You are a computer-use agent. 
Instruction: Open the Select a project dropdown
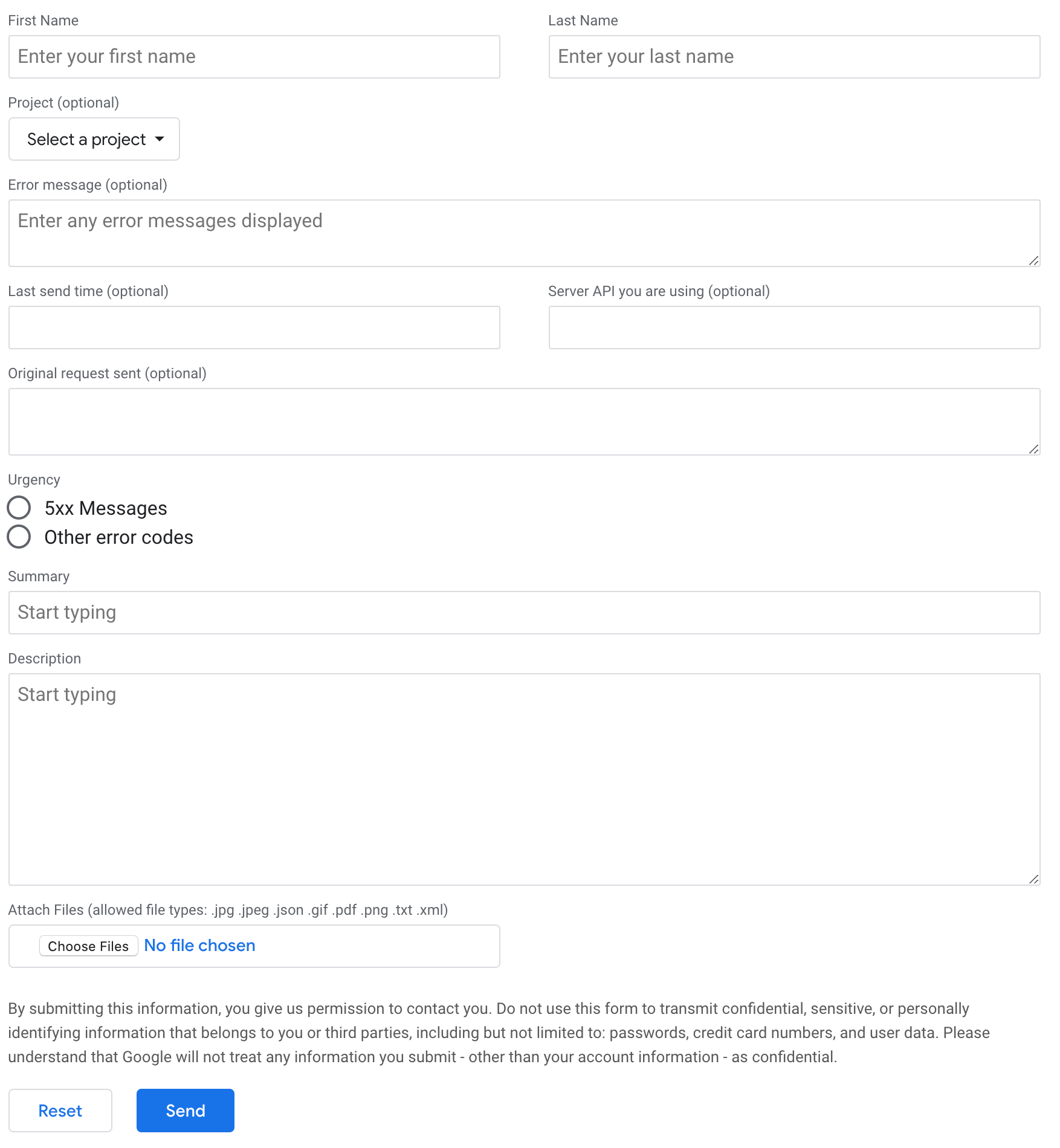(x=94, y=139)
